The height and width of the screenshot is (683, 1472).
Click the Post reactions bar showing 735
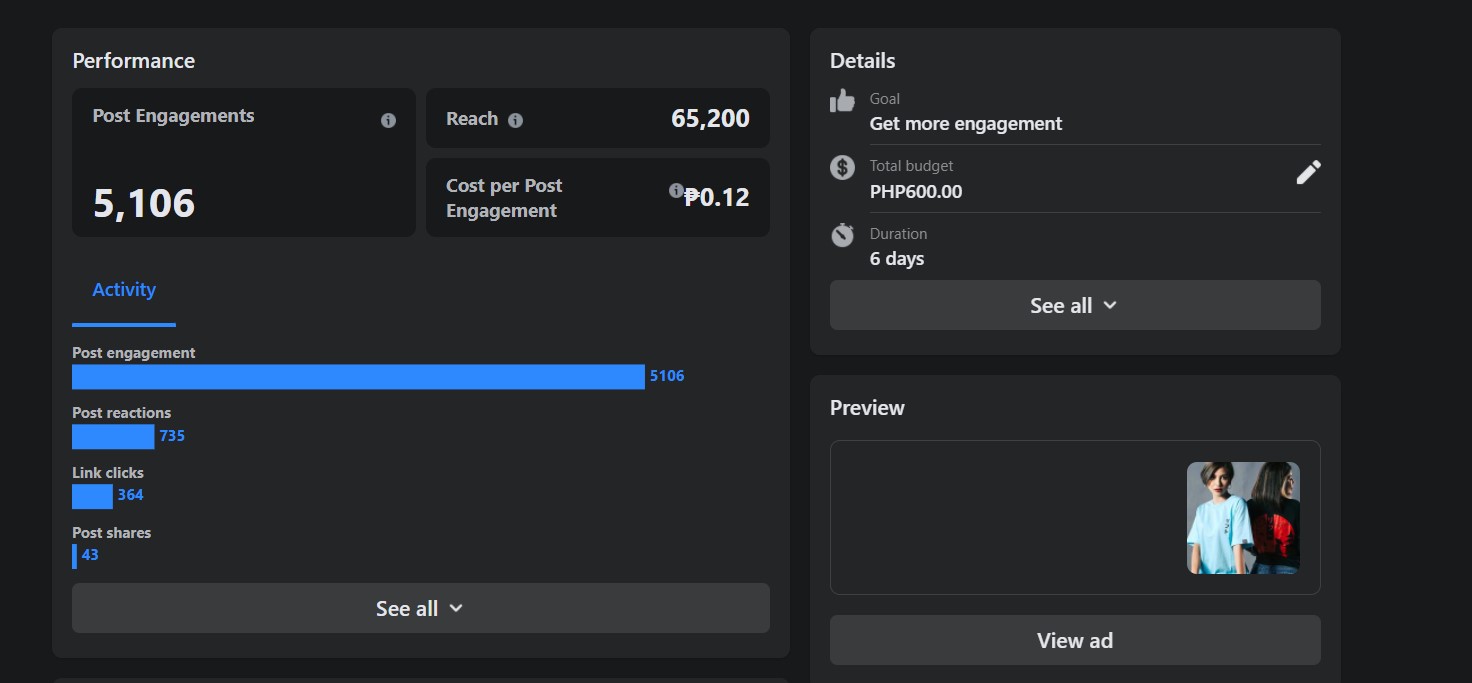113,437
